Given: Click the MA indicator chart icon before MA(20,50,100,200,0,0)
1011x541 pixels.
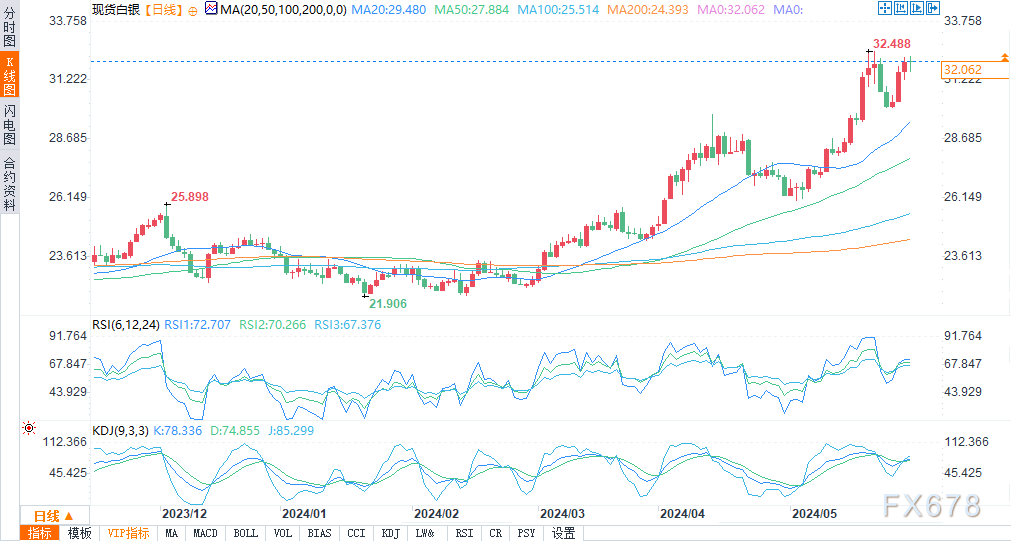Looking at the screenshot, I should (x=210, y=8).
